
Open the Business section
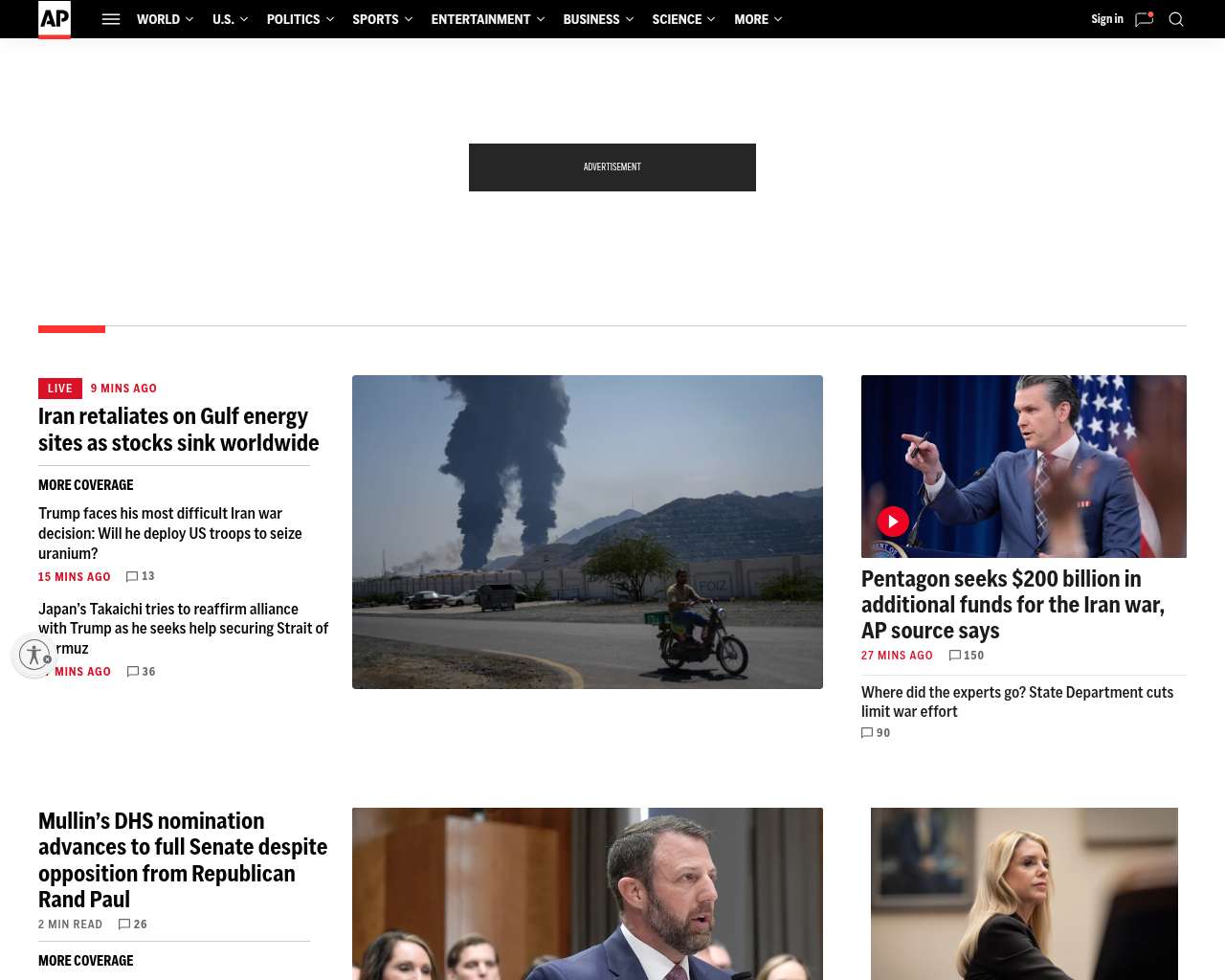point(591,19)
